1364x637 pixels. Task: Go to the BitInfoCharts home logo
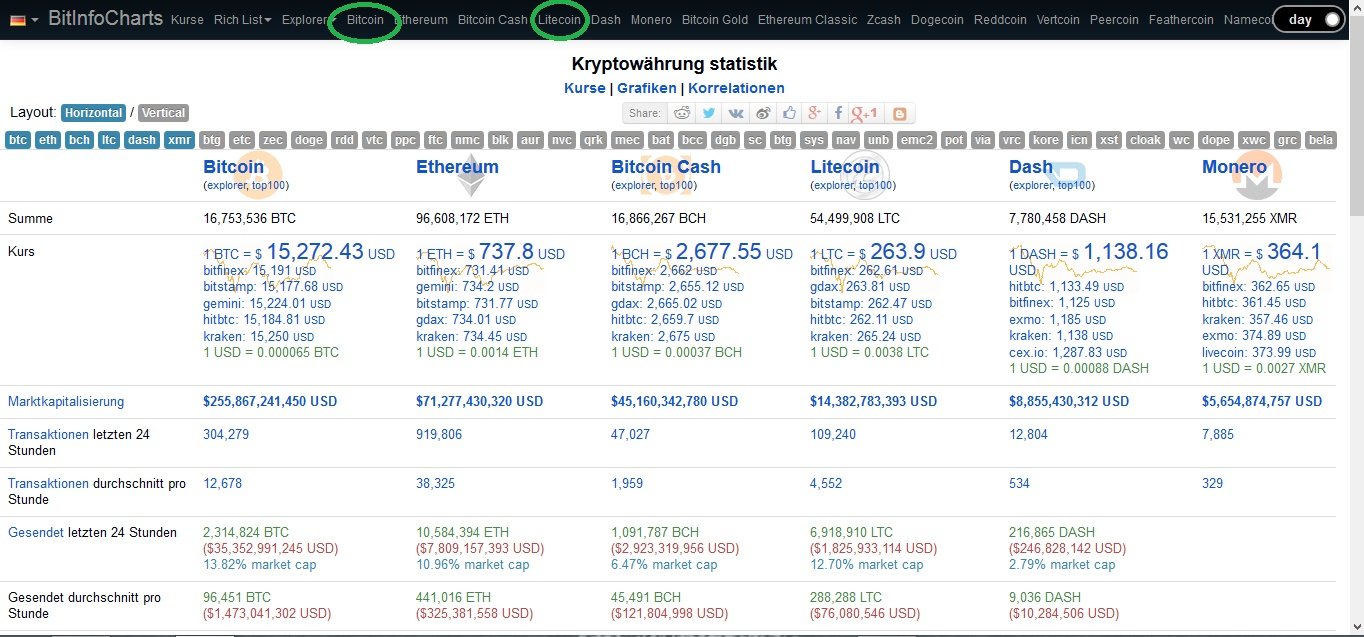(105, 19)
